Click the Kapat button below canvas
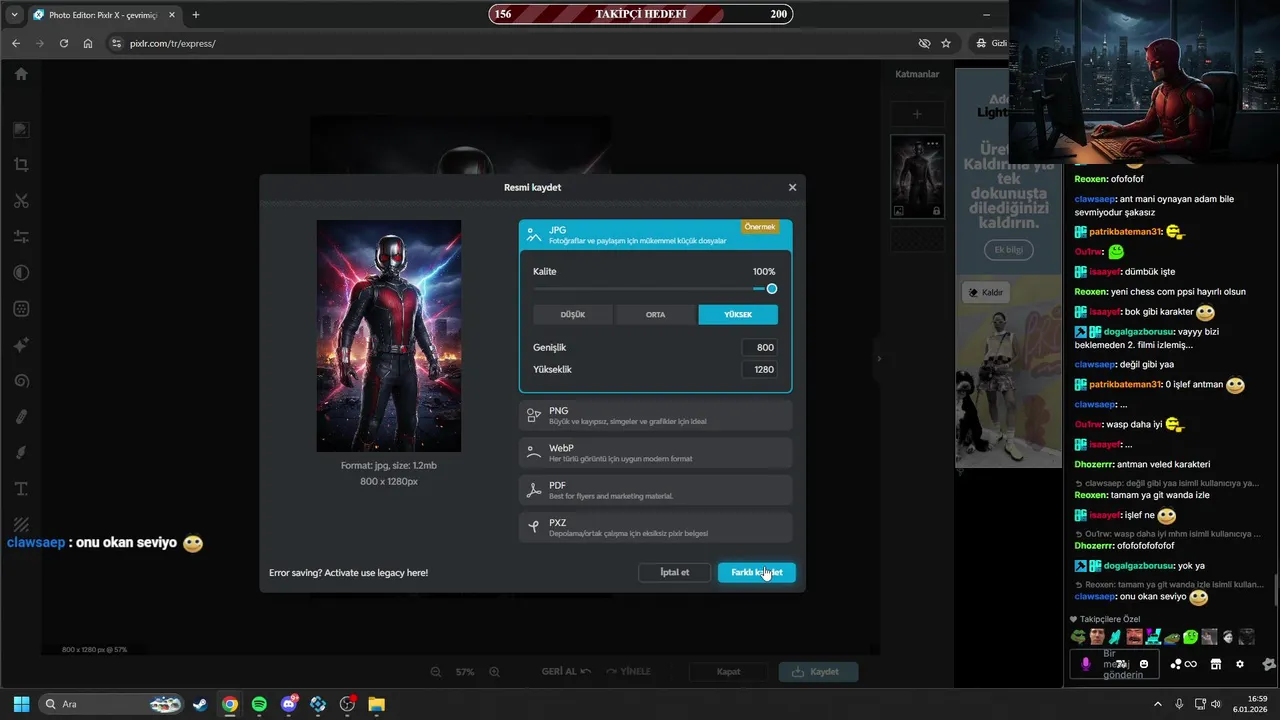 (x=728, y=672)
